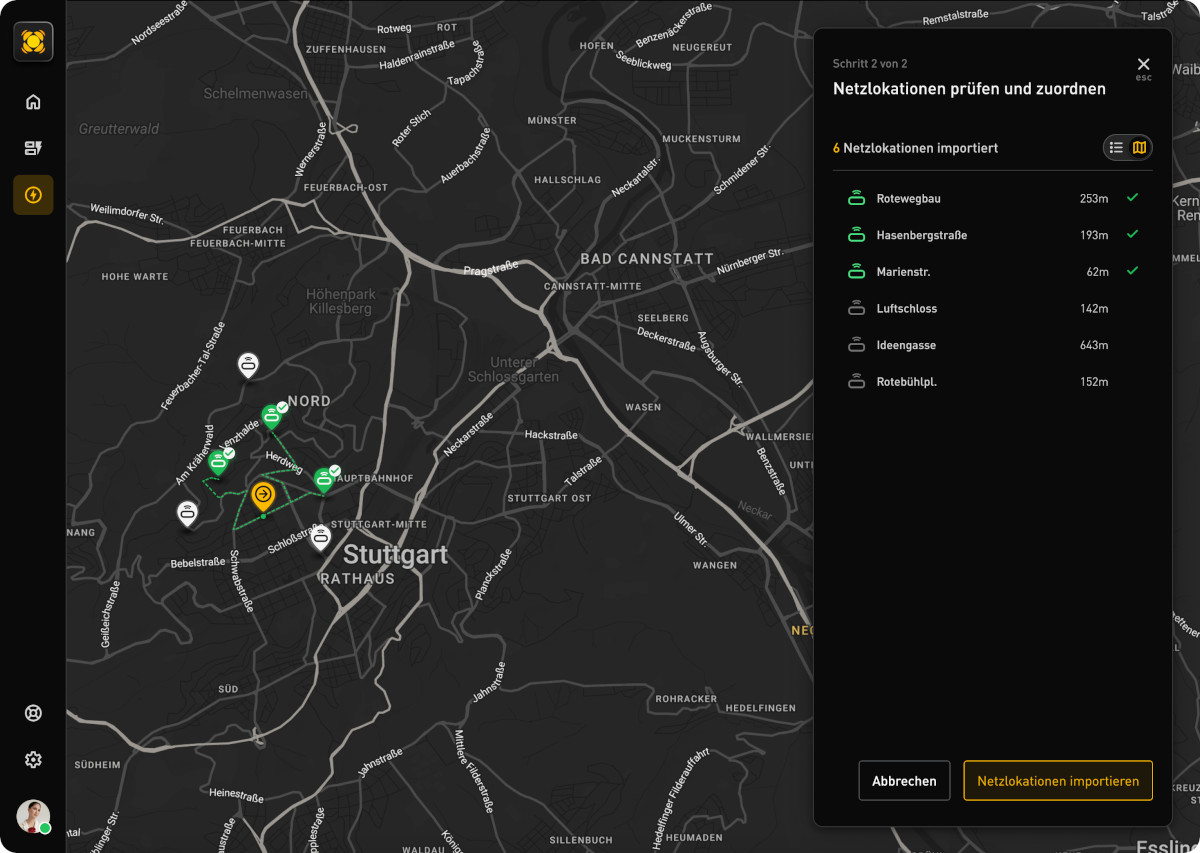This screenshot has height=853, width=1200.
Task: Choose Hasenbergstraße from the list
Action: coord(921,235)
